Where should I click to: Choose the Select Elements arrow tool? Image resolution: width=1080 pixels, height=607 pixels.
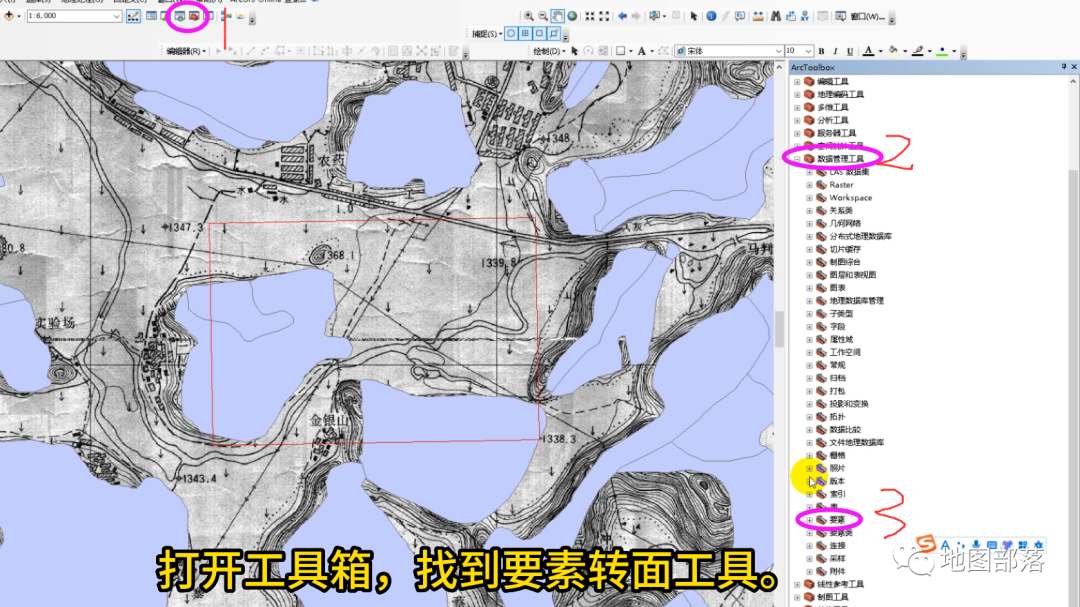pos(694,16)
